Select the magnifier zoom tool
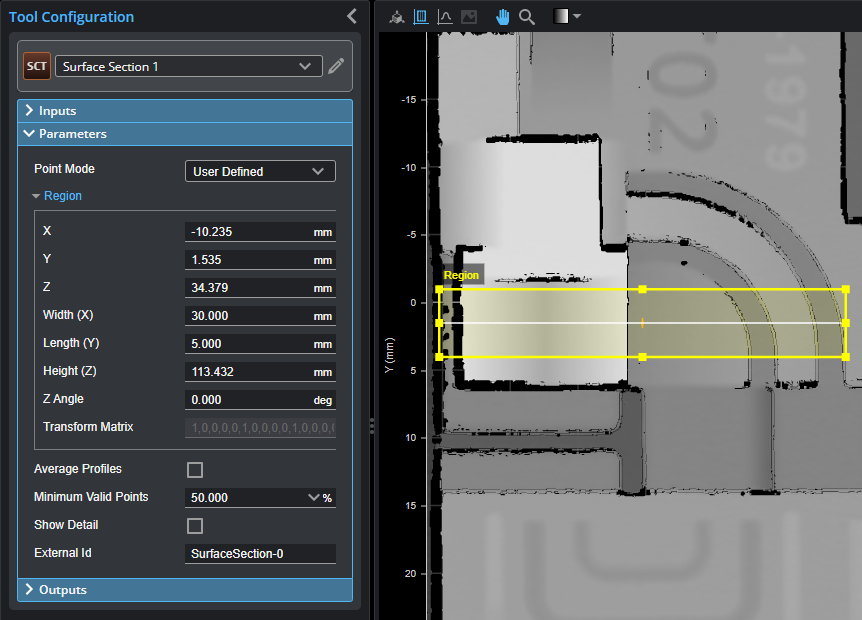This screenshot has width=862, height=620. [527, 17]
